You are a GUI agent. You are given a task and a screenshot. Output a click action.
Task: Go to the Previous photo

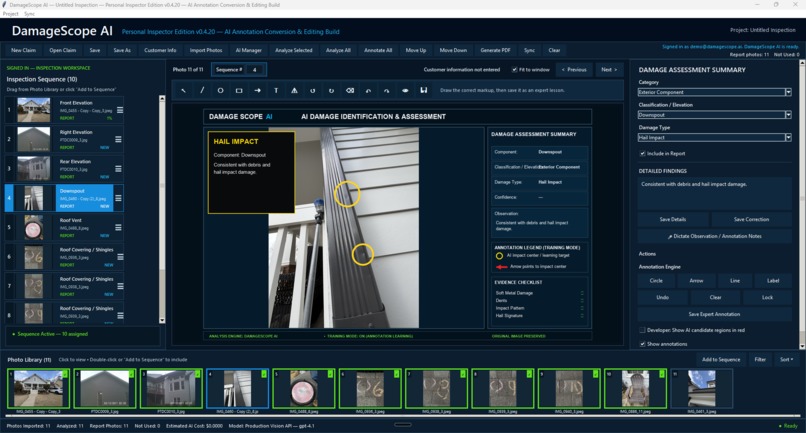[574, 69]
